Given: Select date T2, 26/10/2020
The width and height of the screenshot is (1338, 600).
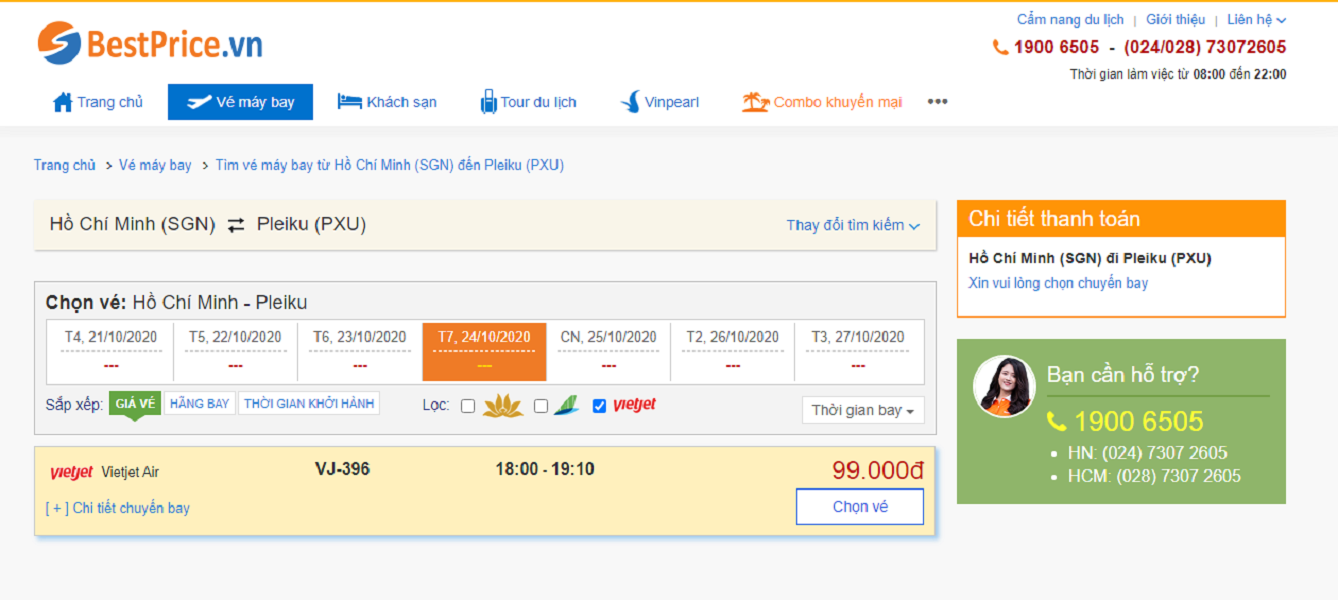Looking at the screenshot, I should pos(732,351).
